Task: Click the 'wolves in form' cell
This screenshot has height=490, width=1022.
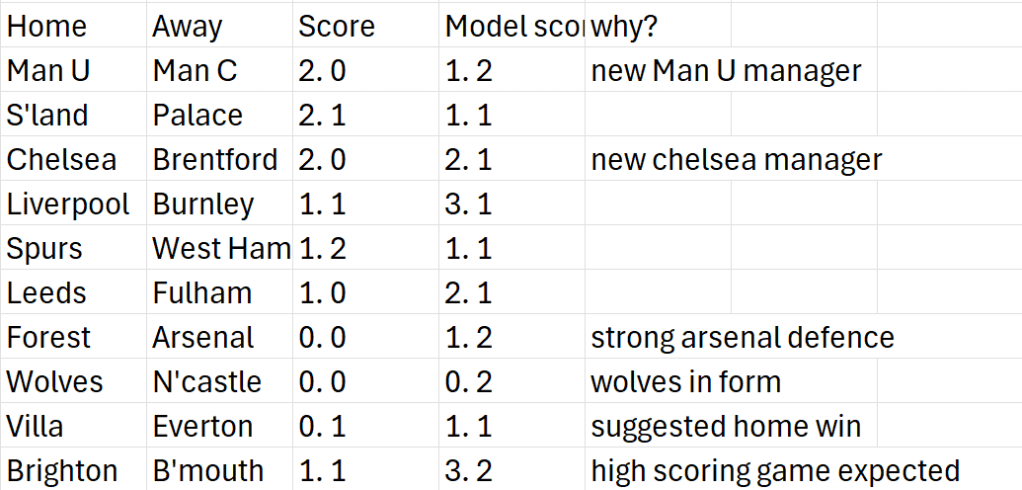Action: coord(686,382)
